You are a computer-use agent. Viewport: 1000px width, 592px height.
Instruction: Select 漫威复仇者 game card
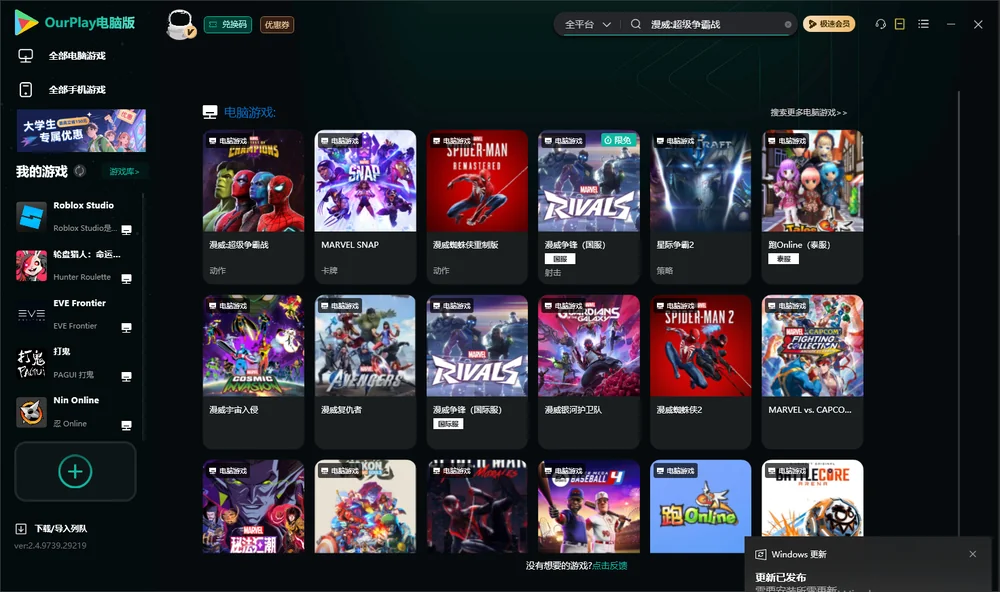365,371
